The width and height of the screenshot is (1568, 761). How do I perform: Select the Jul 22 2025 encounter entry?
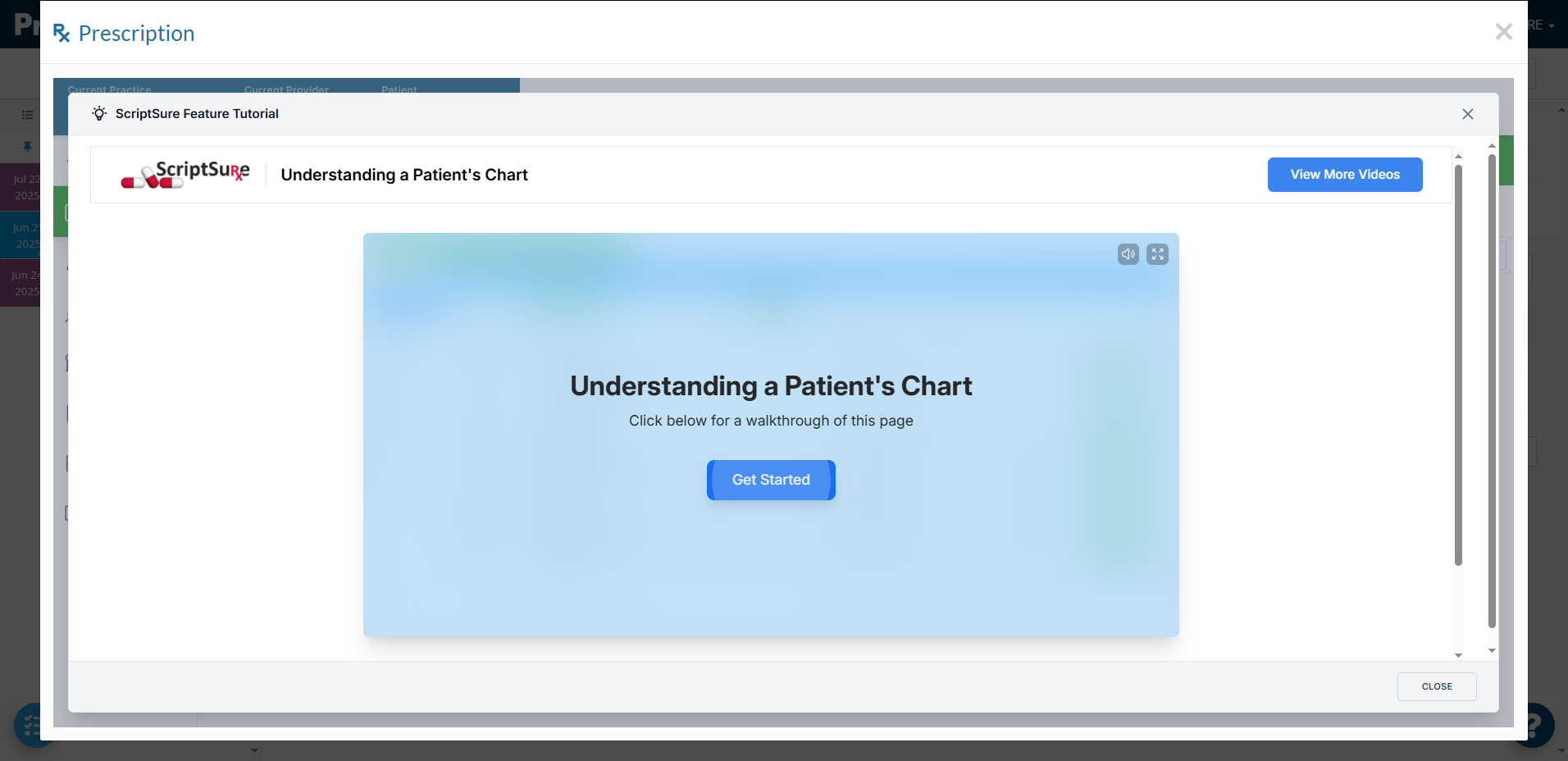(x=21, y=187)
